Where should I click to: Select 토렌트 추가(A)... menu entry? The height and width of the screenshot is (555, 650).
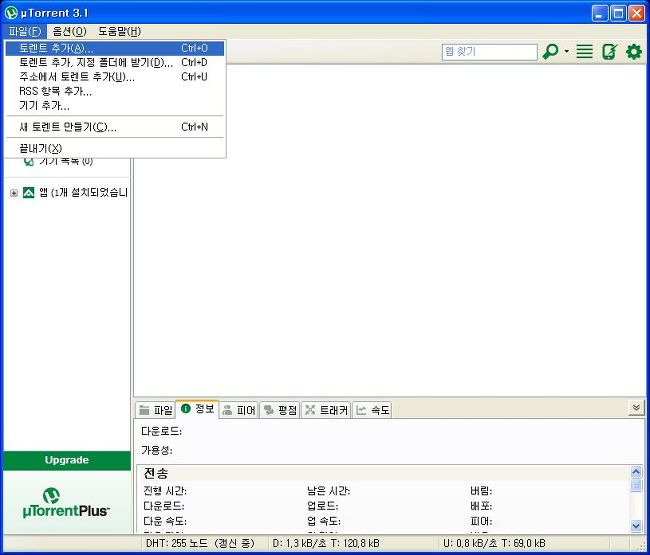pyautogui.click(x=115, y=48)
